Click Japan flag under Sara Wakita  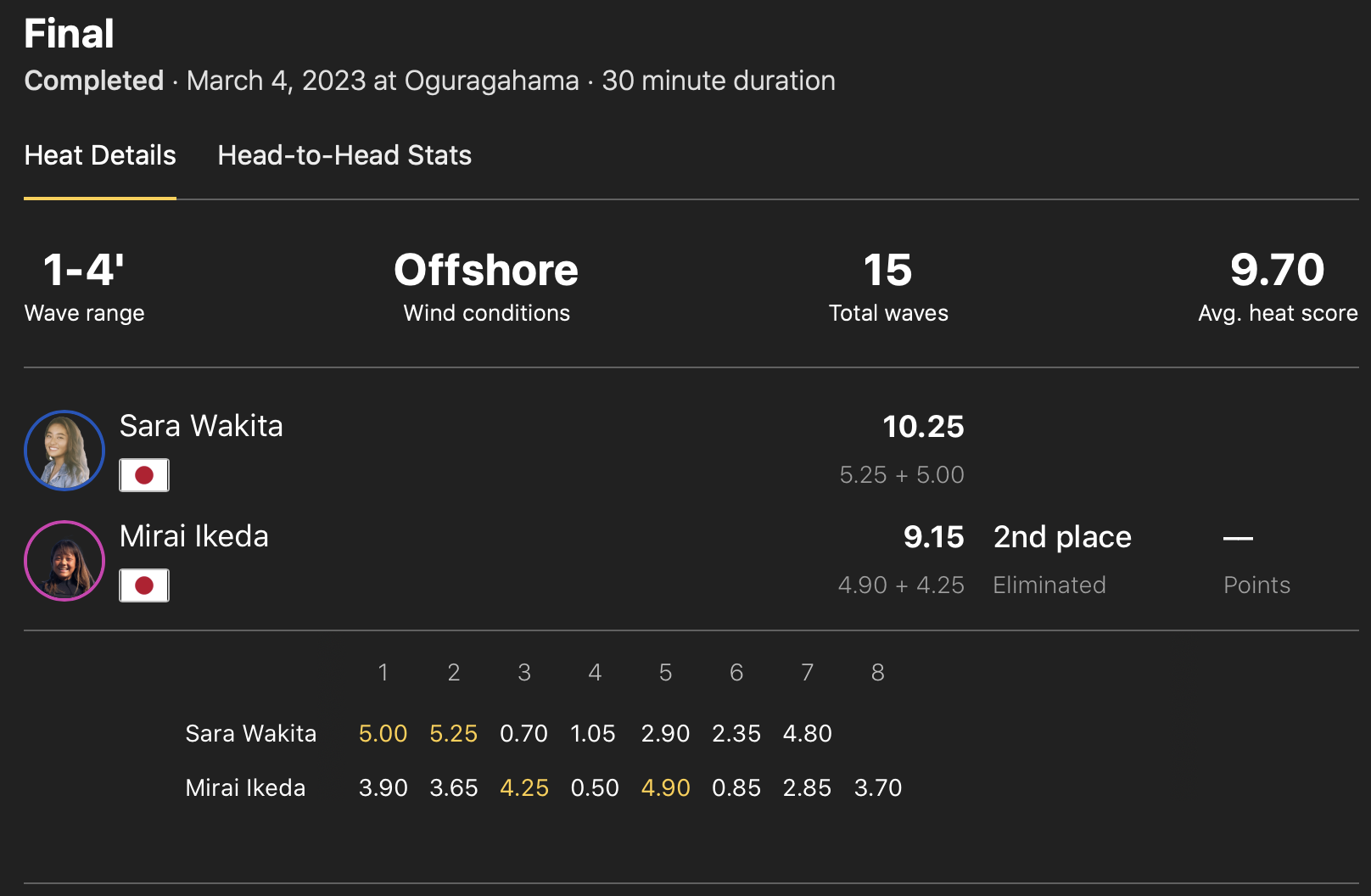pos(144,475)
